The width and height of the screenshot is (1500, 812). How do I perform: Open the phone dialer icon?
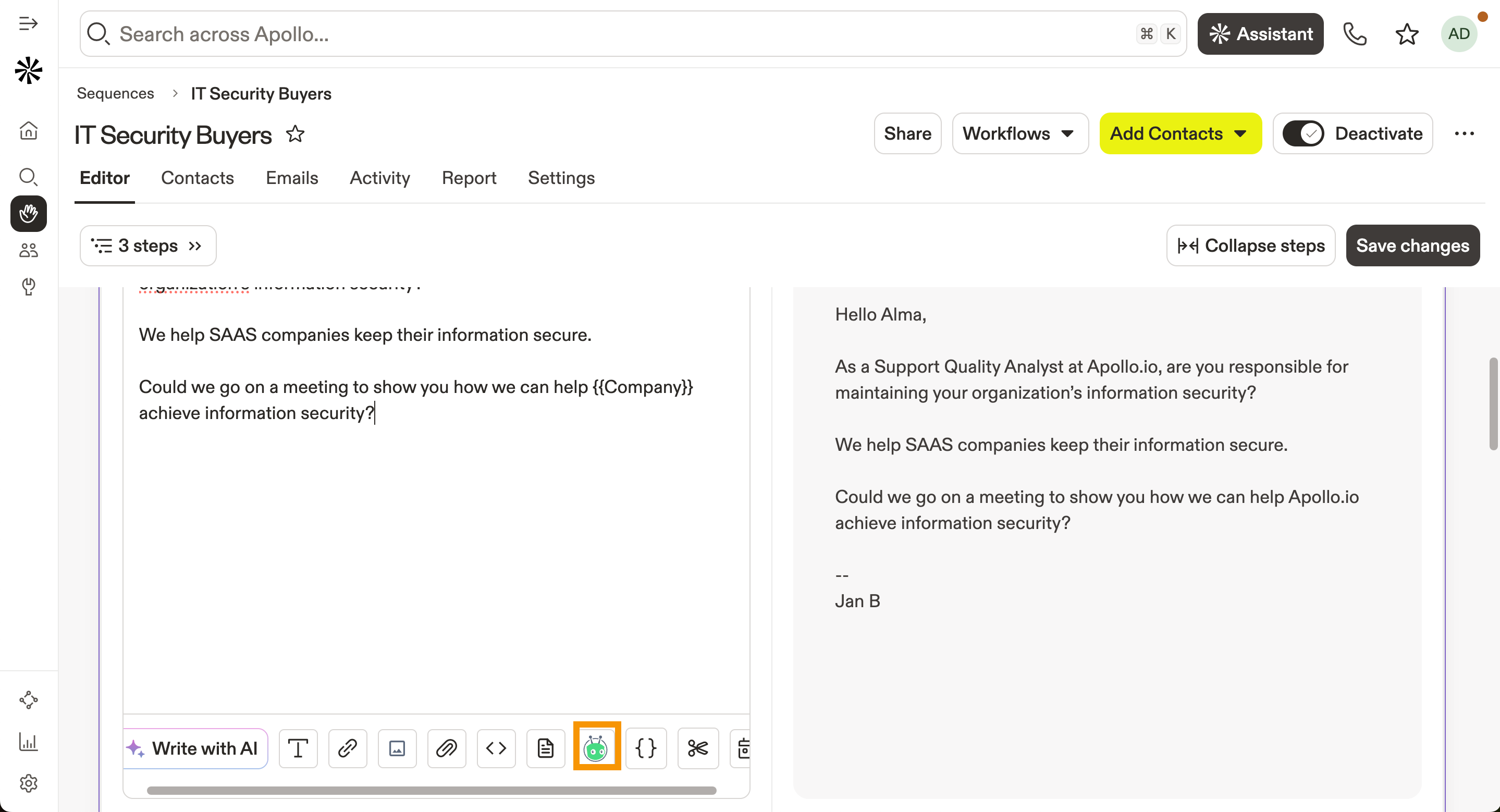point(1355,34)
